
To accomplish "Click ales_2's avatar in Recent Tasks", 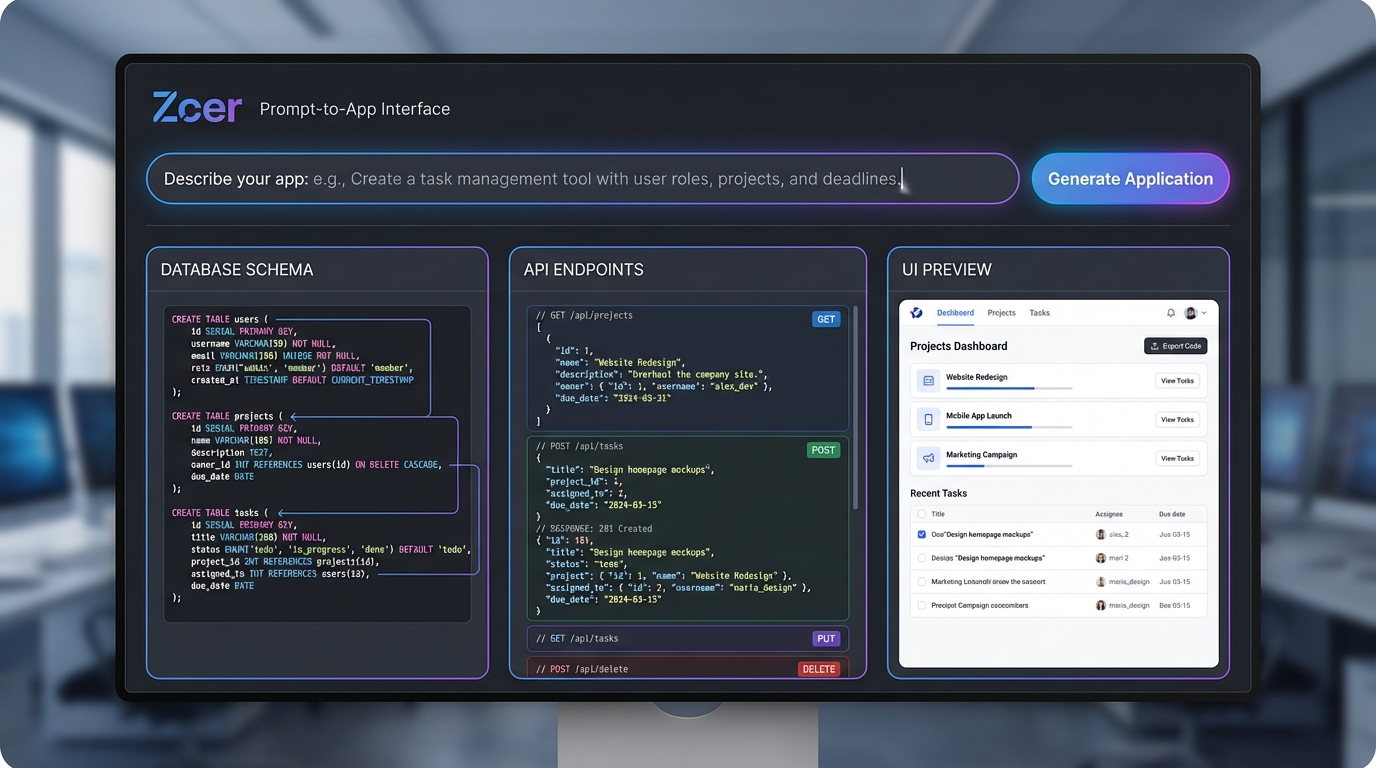I will pos(1100,534).
